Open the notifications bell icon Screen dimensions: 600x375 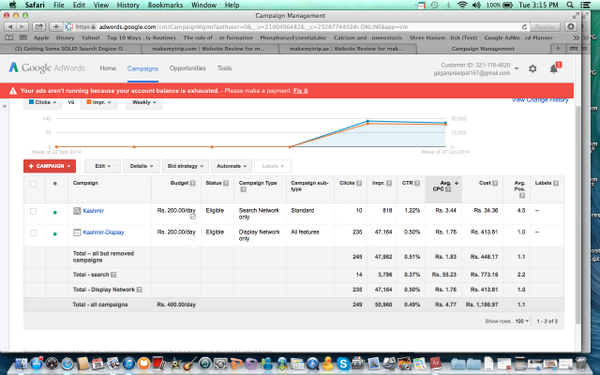coord(554,69)
